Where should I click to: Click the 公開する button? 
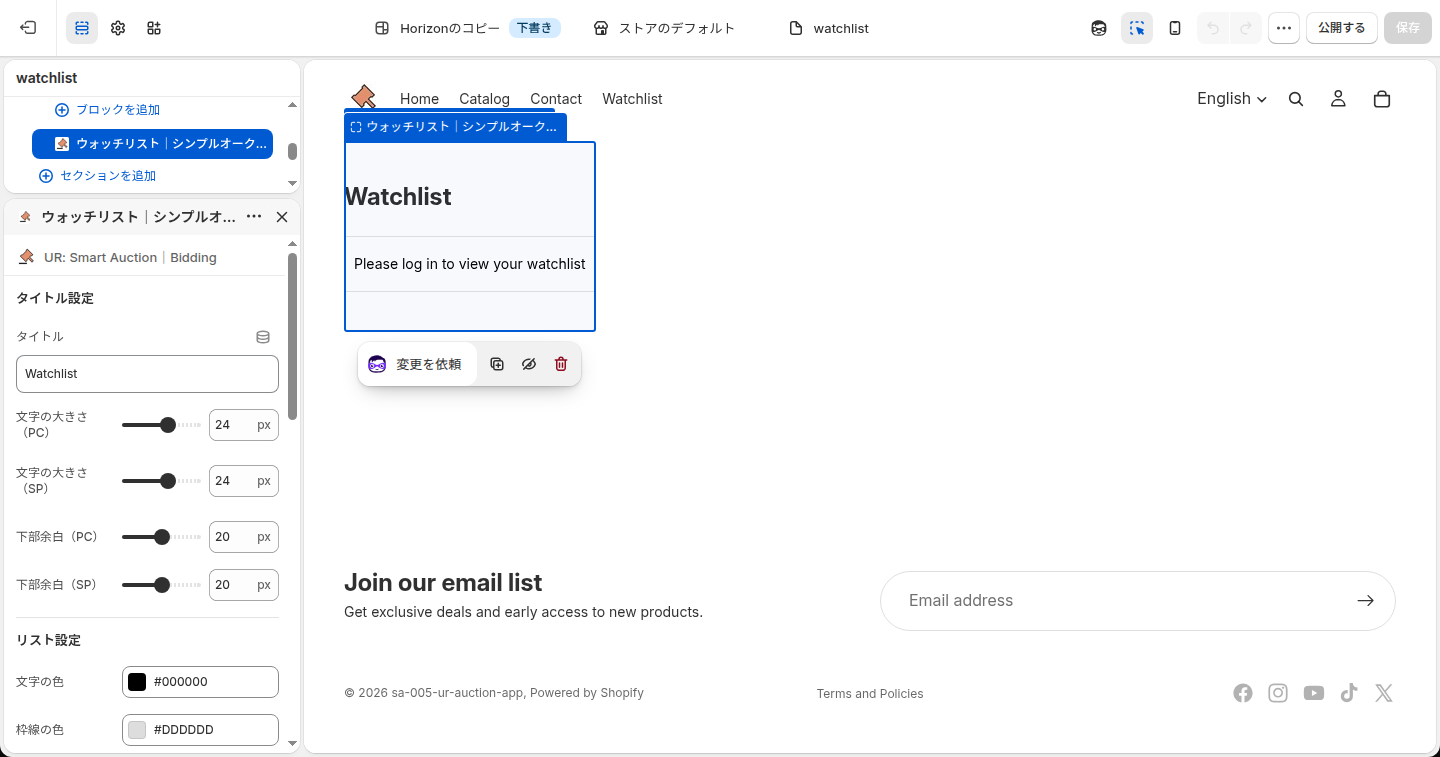pos(1342,28)
